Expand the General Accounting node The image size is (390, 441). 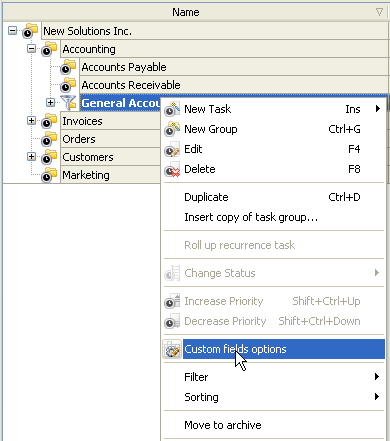point(50,103)
